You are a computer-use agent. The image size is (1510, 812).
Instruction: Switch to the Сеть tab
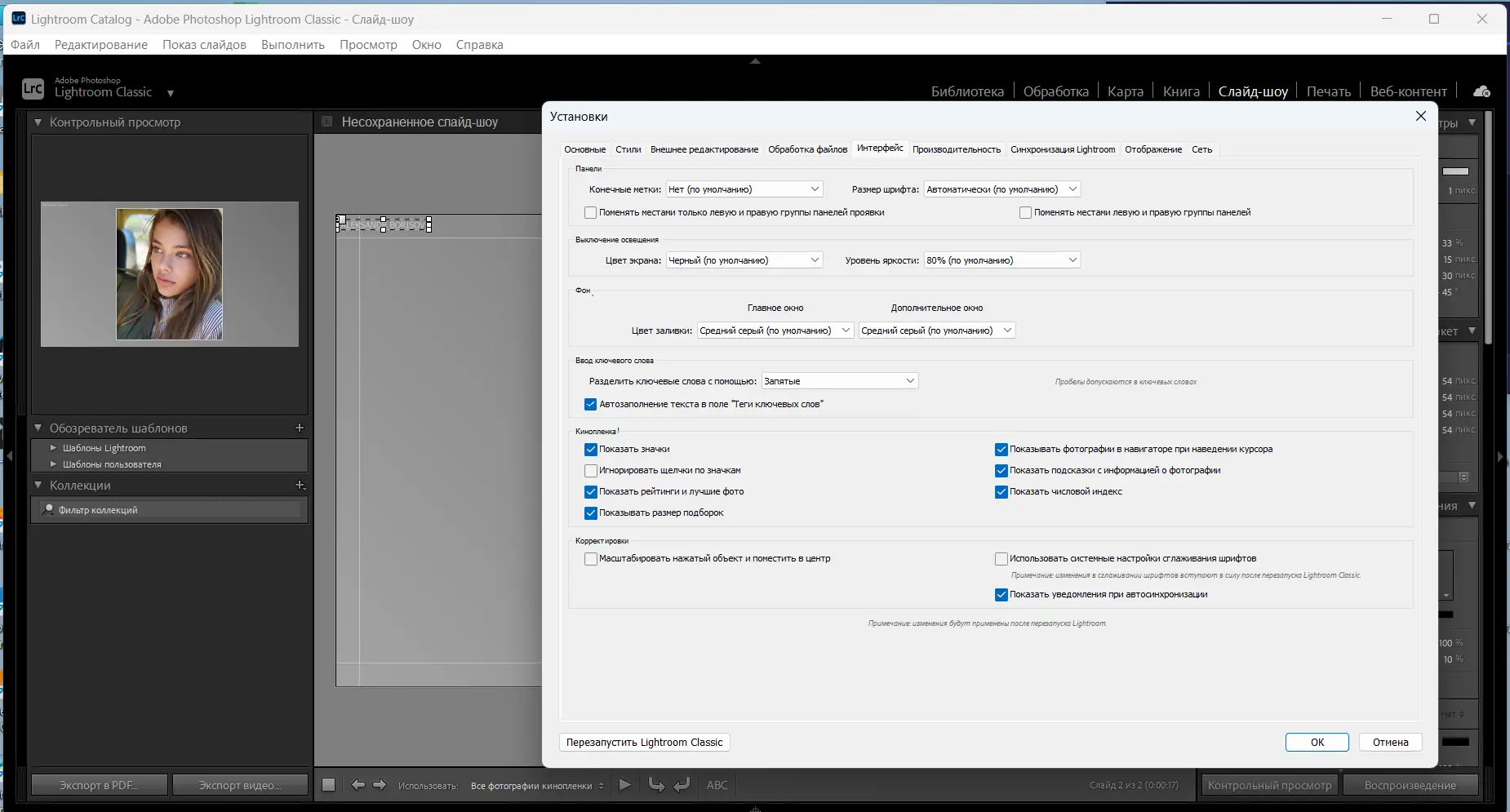coord(1202,149)
